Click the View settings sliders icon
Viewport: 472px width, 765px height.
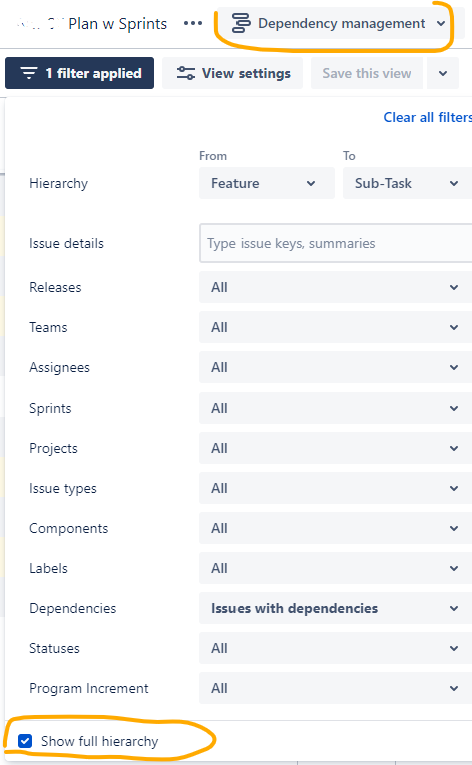pyautogui.click(x=185, y=73)
